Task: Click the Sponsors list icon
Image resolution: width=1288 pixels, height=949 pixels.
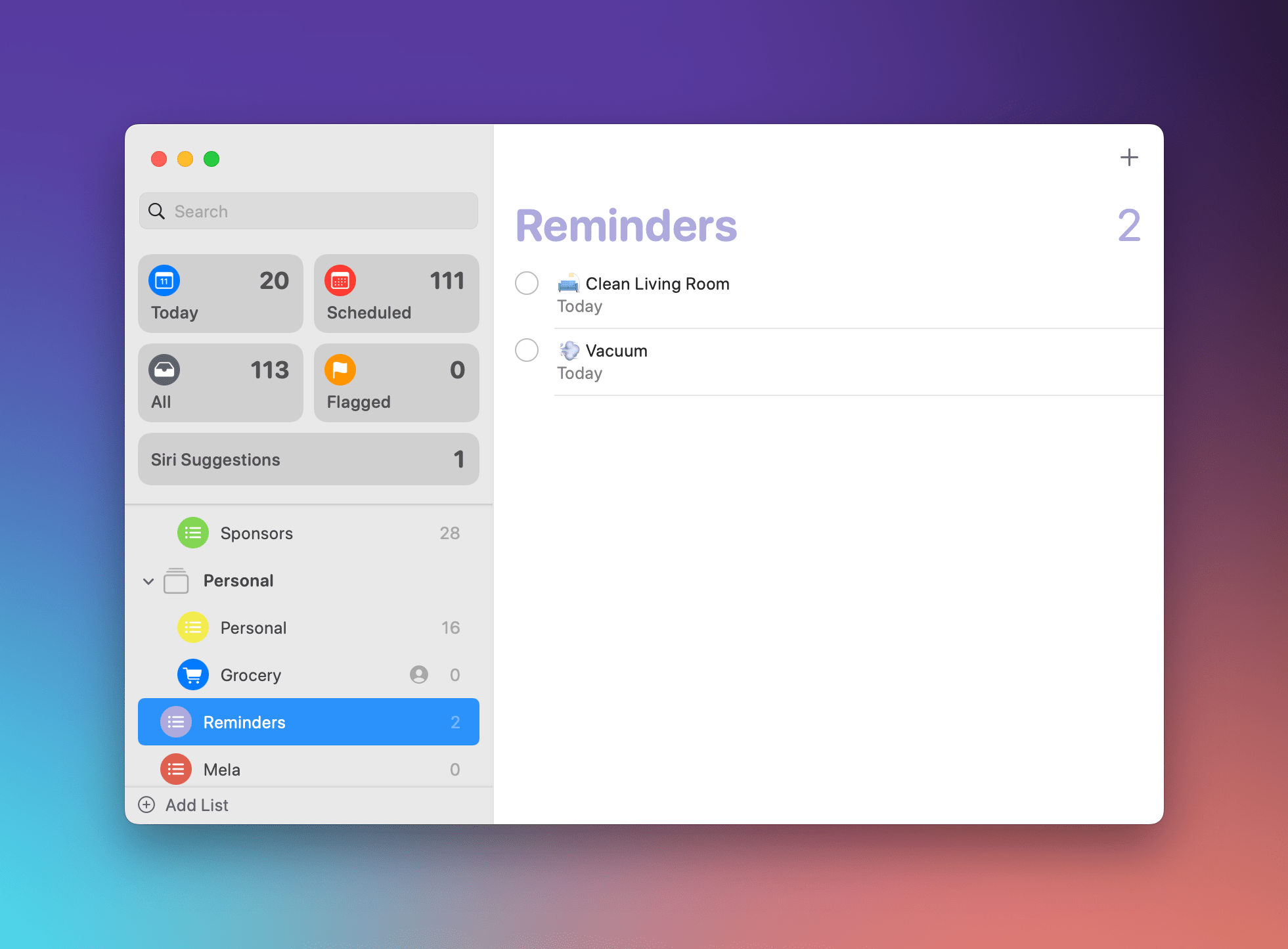Action: 193,531
